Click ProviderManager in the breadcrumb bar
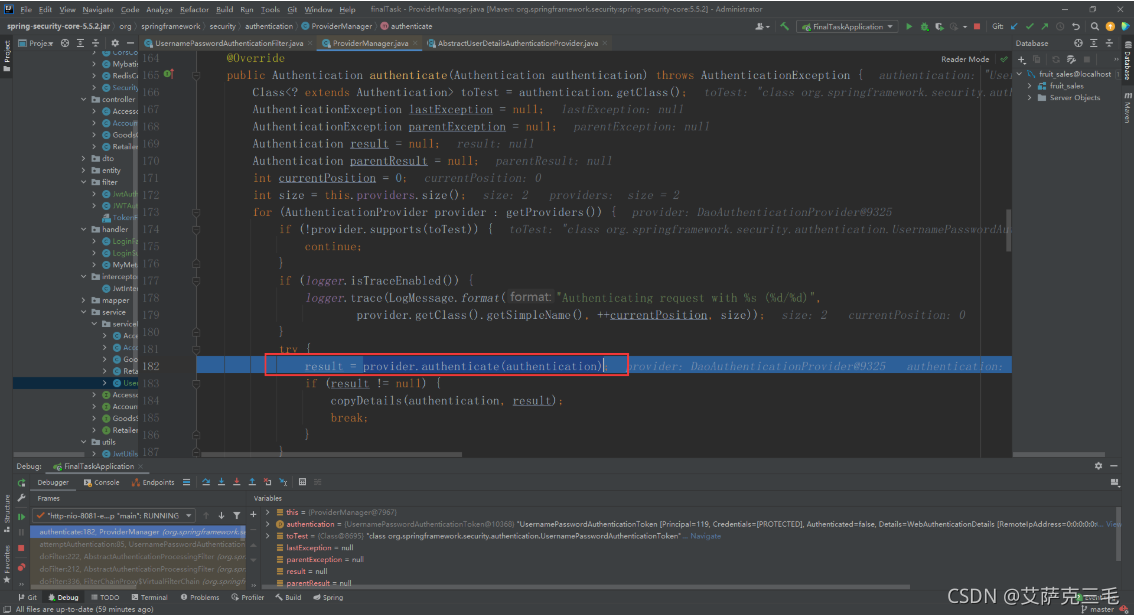 click(x=336, y=26)
